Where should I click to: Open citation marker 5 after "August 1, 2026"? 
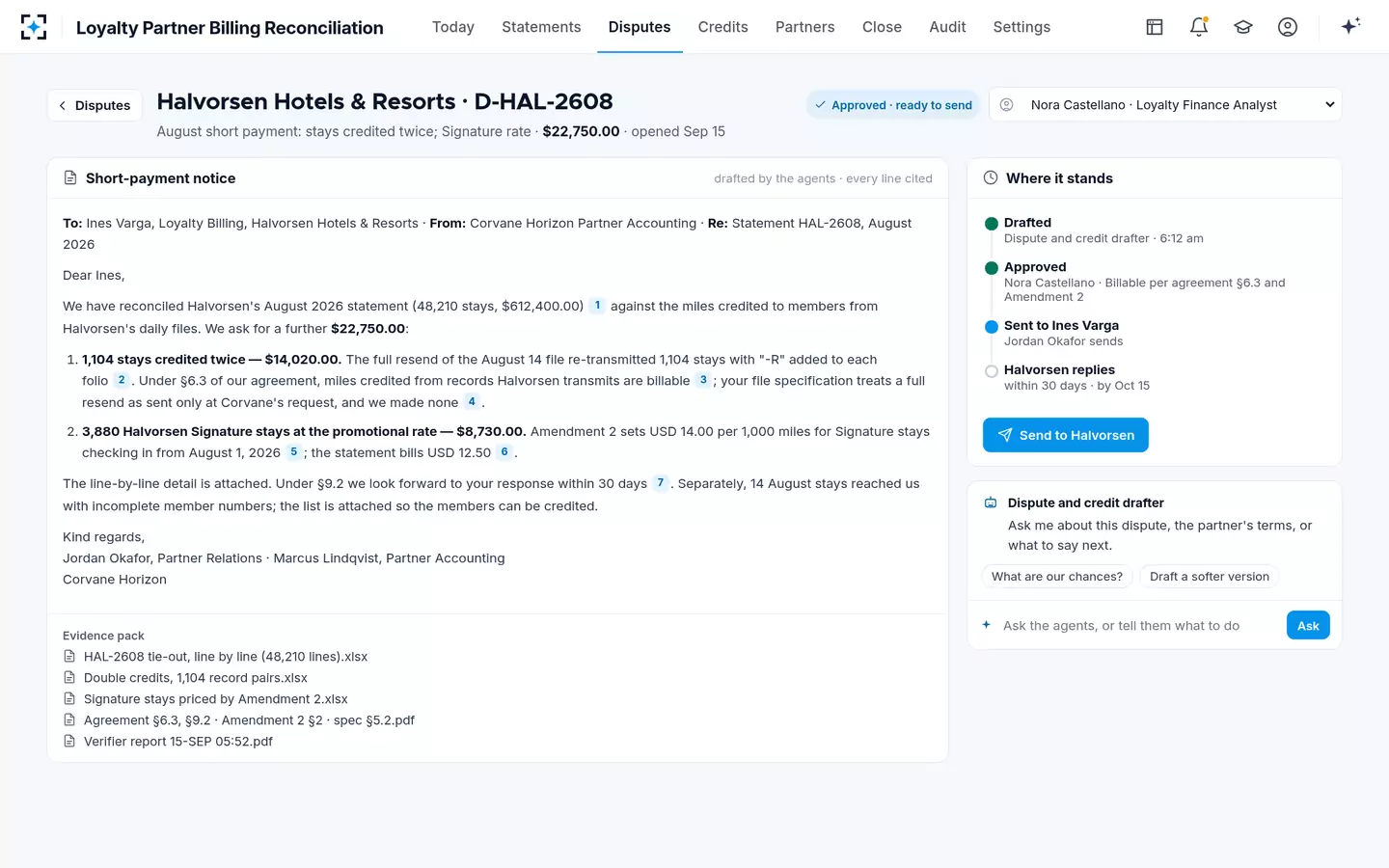click(x=294, y=452)
